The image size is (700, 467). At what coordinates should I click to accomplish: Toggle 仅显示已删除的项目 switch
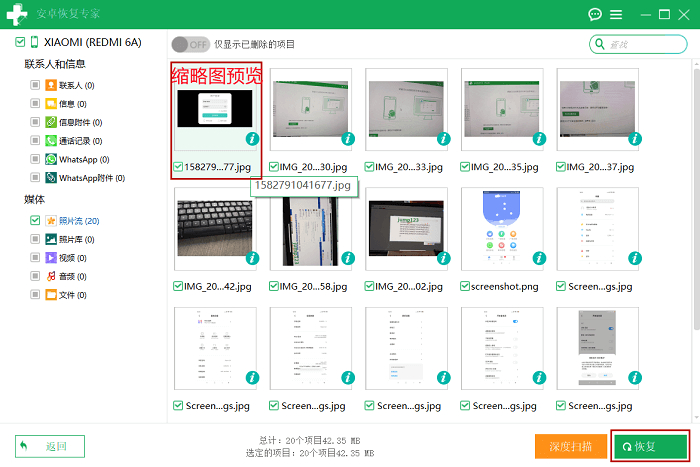click(x=190, y=44)
